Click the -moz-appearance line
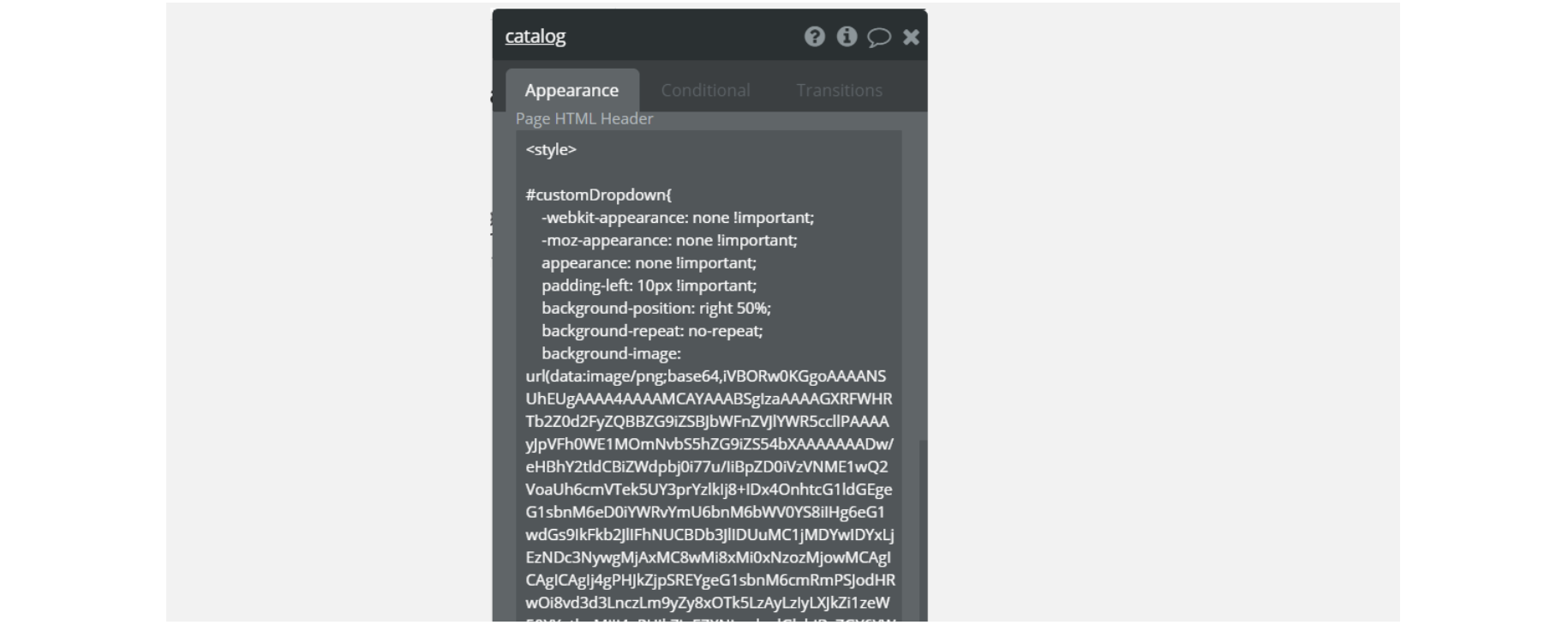The width and height of the screenshot is (1568, 631). (x=668, y=240)
